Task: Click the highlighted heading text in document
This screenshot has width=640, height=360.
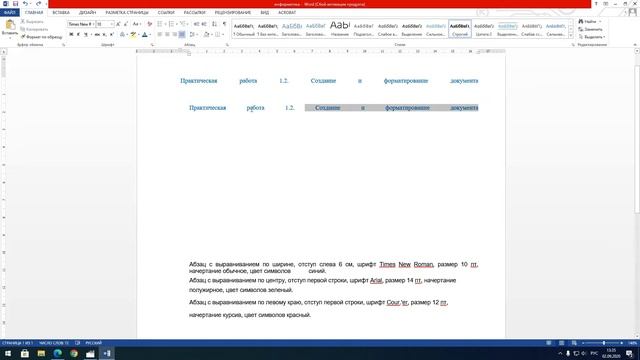Action: (x=391, y=108)
